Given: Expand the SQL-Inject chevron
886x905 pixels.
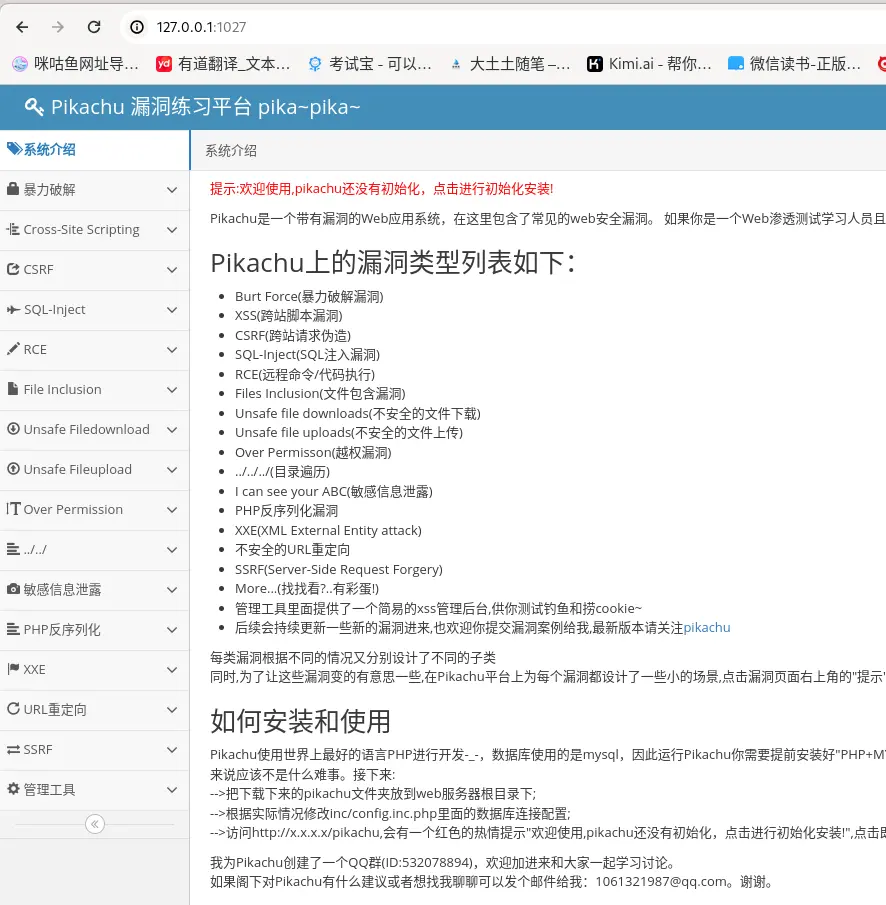Looking at the screenshot, I should (x=171, y=310).
